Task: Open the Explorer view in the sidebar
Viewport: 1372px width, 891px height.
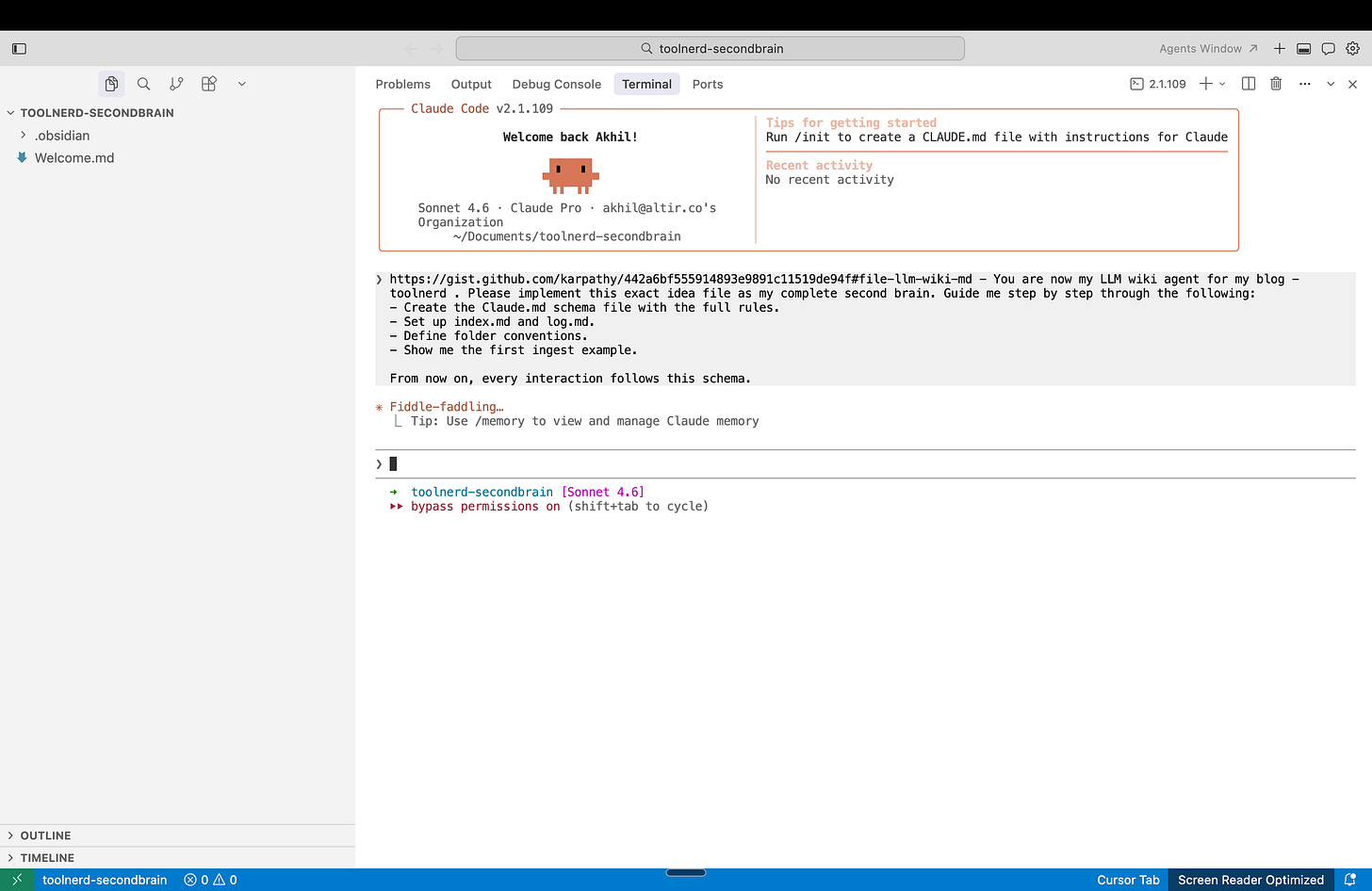Action: [x=111, y=83]
